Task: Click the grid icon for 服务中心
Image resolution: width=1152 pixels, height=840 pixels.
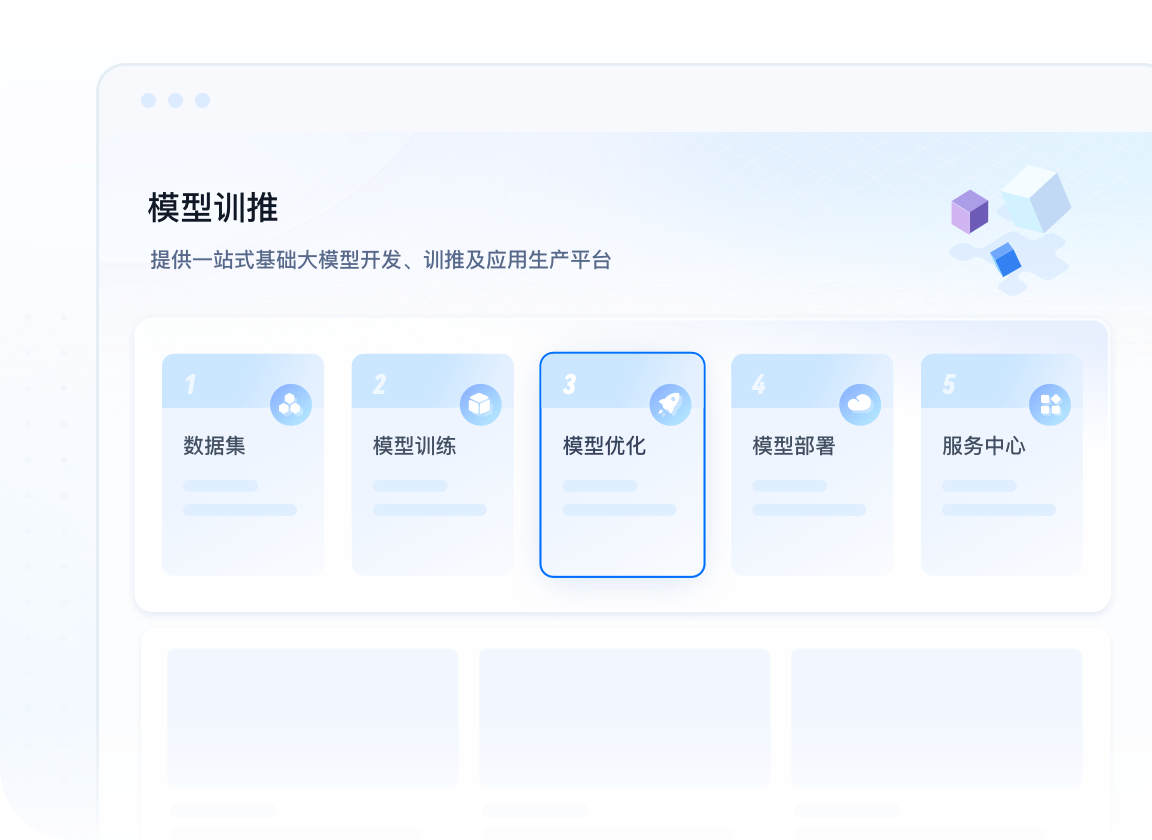Action: coord(1050,405)
